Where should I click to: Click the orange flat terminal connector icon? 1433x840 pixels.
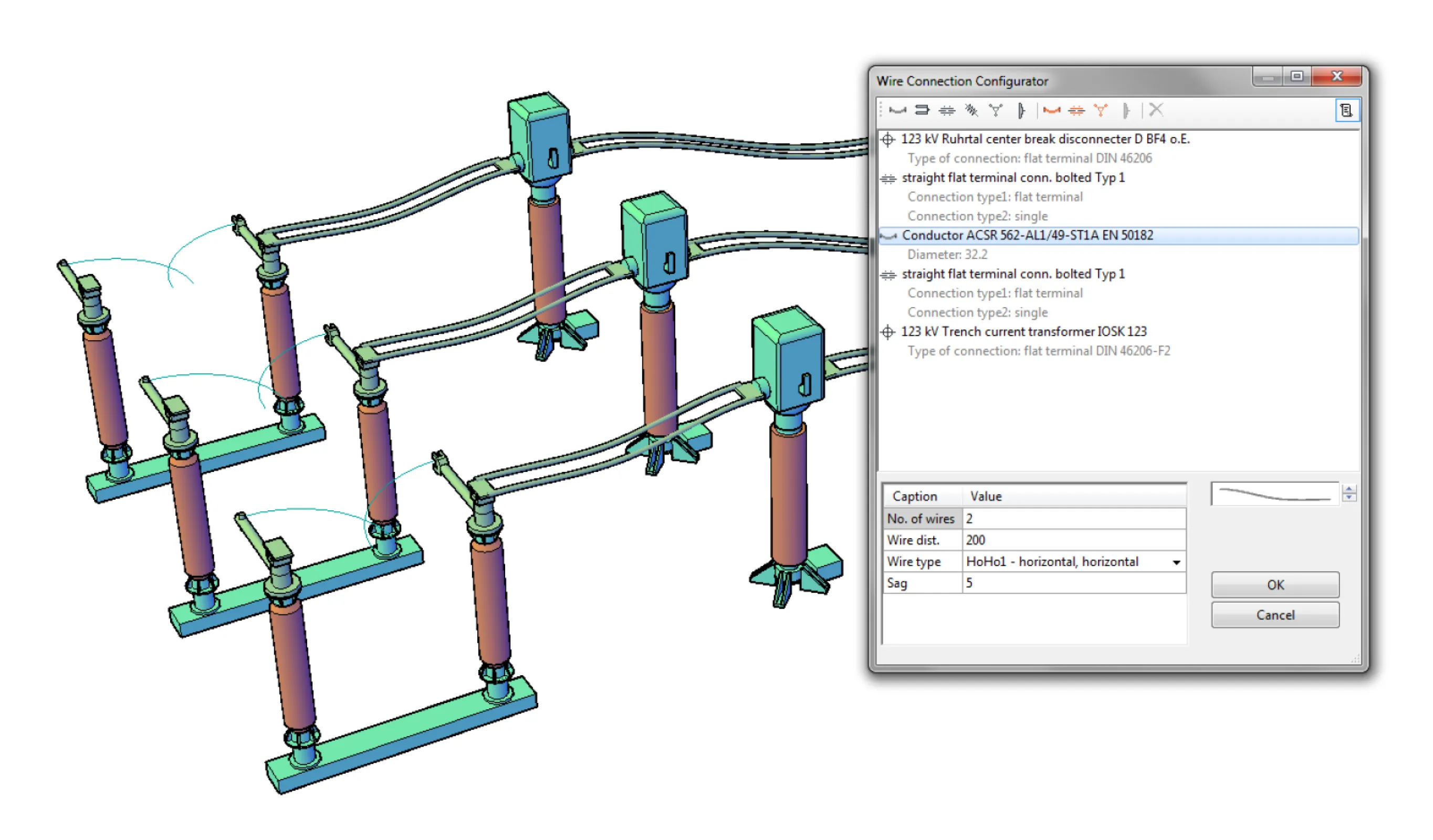(x=1076, y=110)
